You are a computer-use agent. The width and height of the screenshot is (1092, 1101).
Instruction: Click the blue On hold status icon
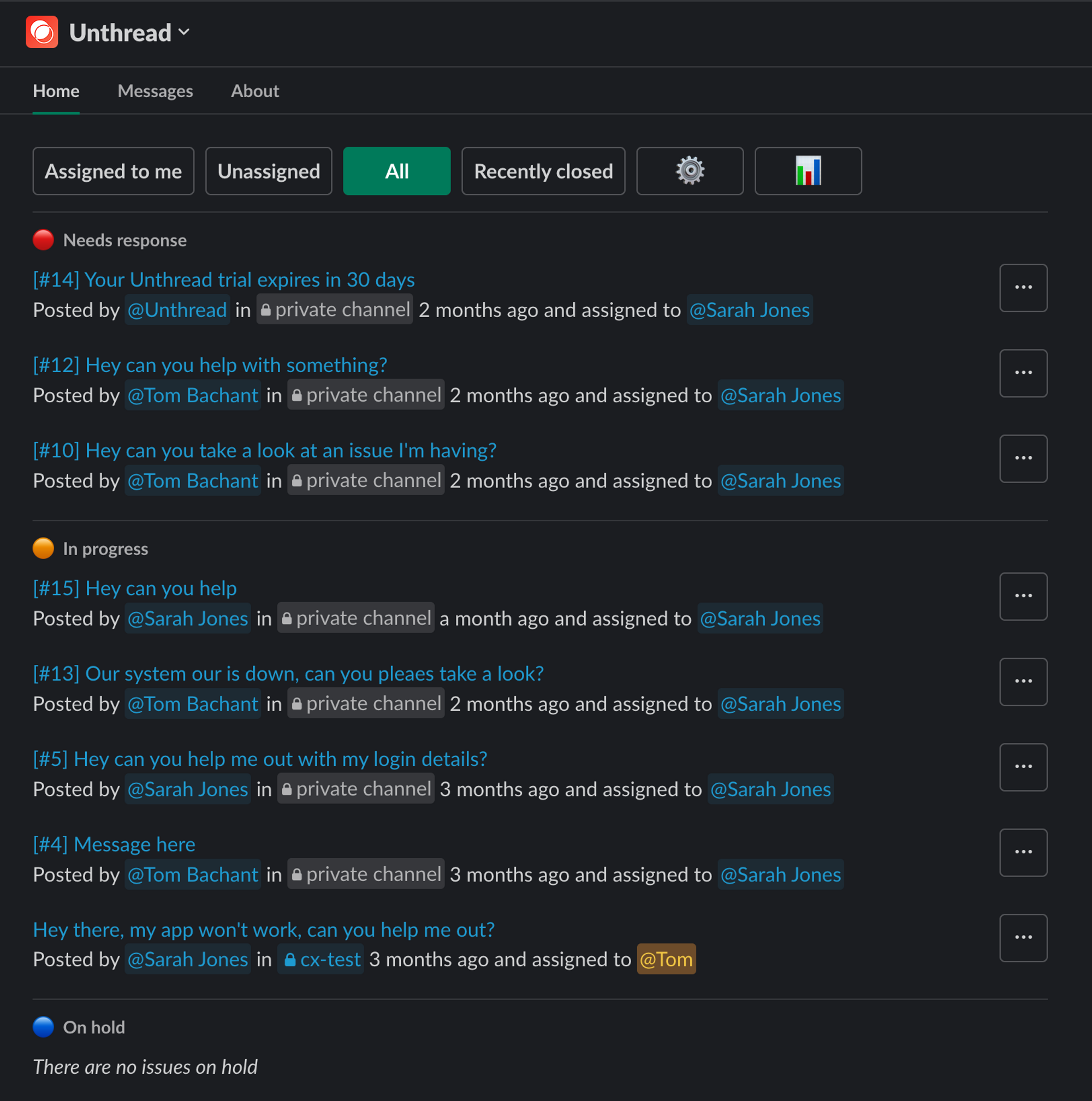click(43, 1027)
